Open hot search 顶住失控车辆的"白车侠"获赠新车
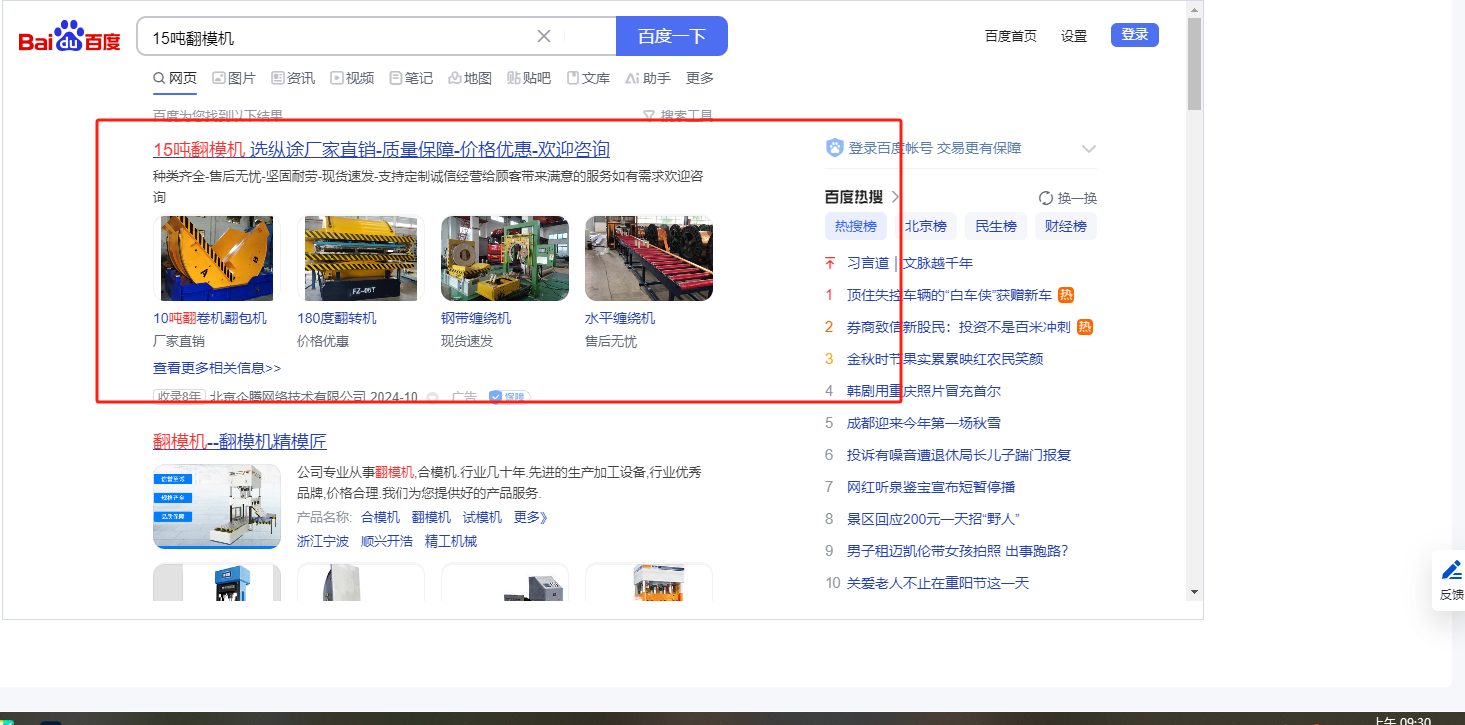This screenshot has width=1465, height=725. click(949, 295)
